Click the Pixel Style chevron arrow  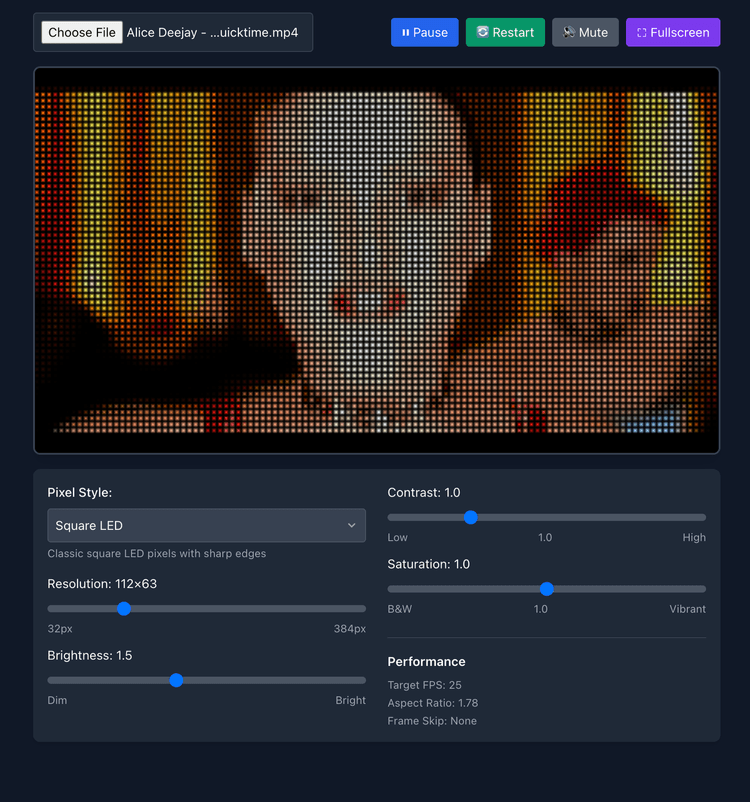pyautogui.click(x=351, y=525)
